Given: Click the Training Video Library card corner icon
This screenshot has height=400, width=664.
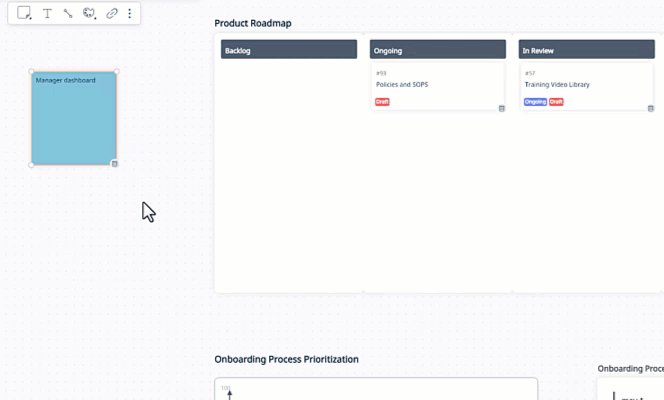Looking at the screenshot, I should tap(651, 108).
